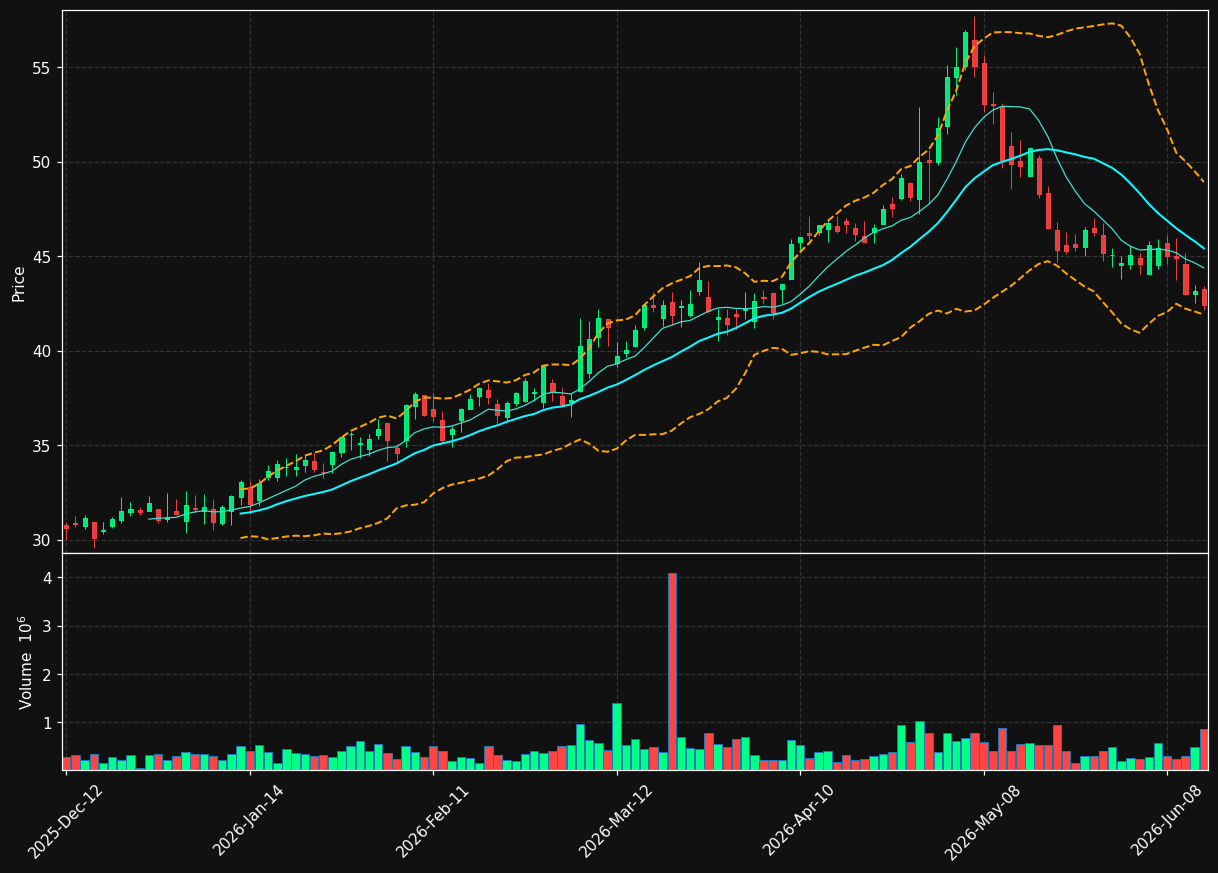Click the 55 price tick label
1218x873 pixels.
43,68
